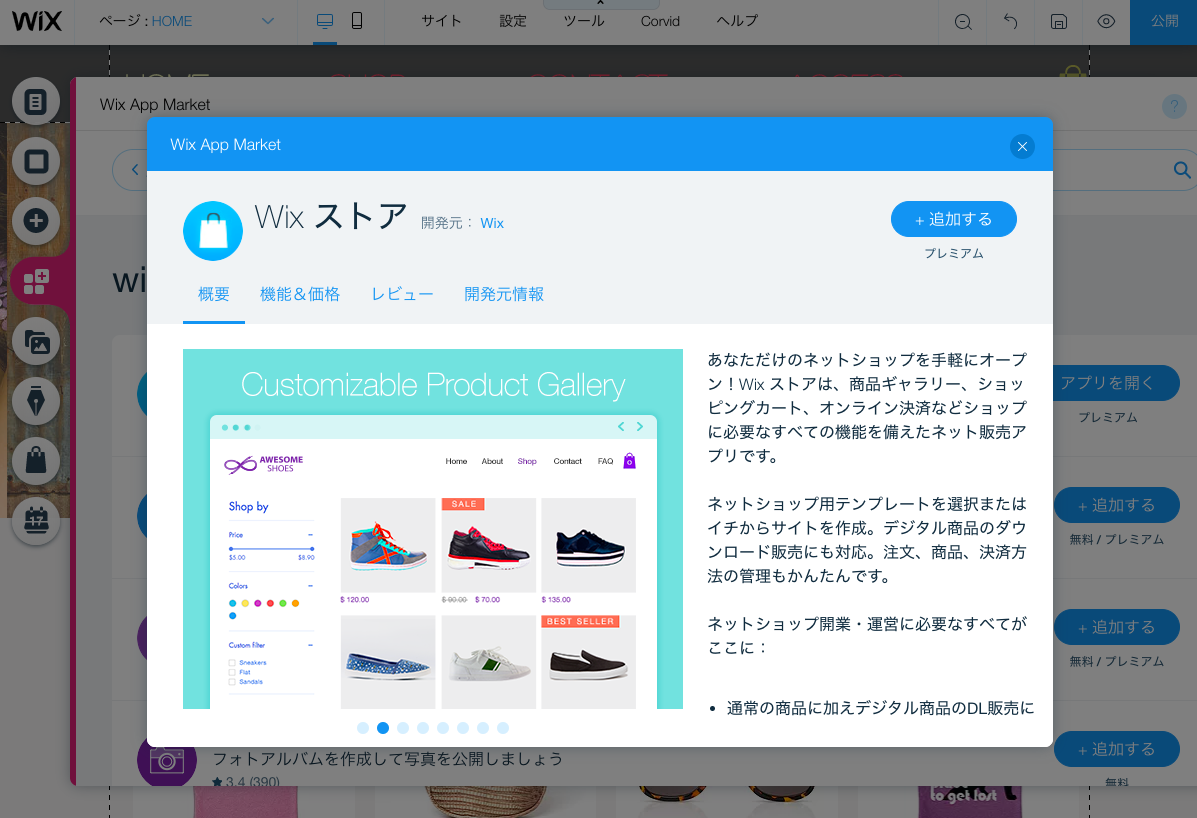Click the 公開 publish button
1197x818 pixels.
1163,22
